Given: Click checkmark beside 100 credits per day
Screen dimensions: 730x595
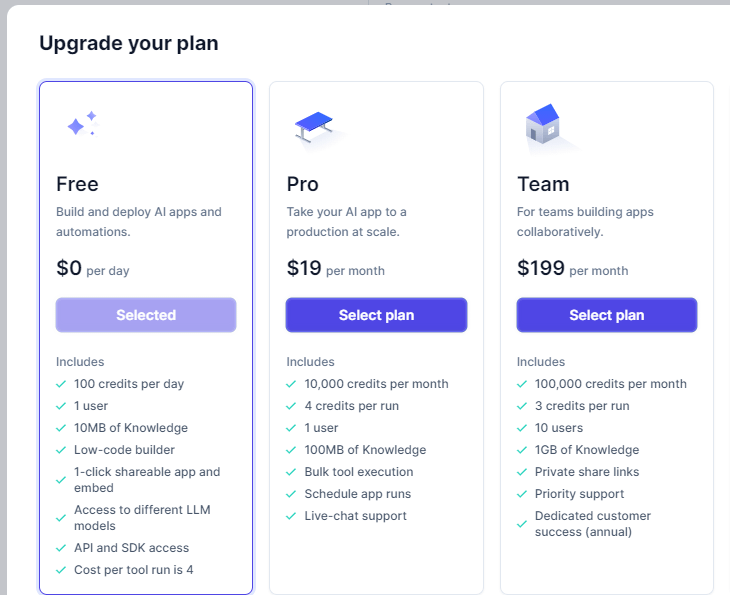Looking at the screenshot, I should (62, 384).
